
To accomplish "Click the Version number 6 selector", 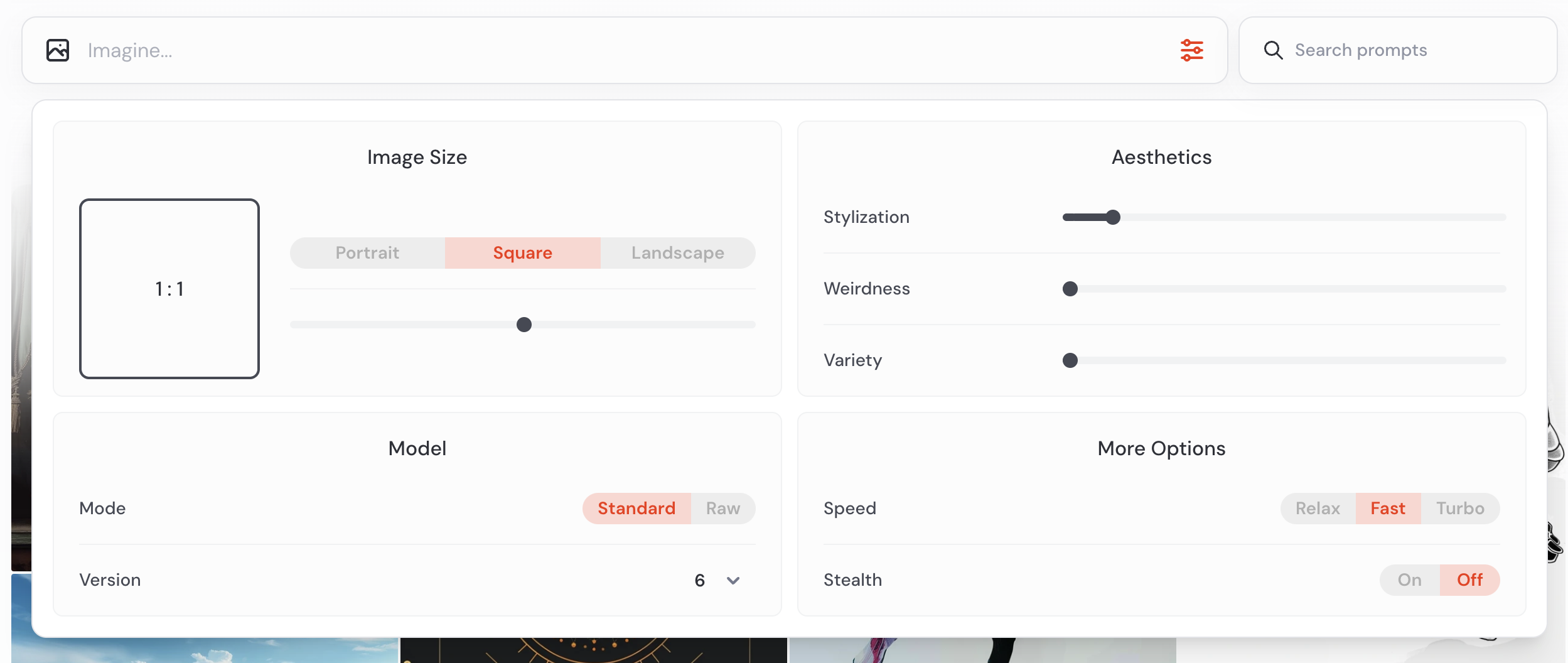I will 700,580.
